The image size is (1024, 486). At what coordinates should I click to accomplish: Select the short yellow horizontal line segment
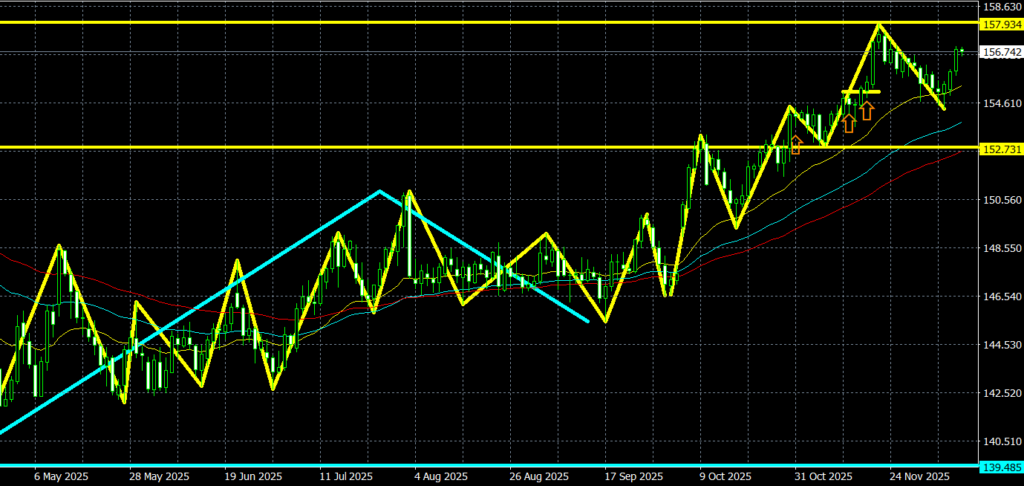point(861,92)
